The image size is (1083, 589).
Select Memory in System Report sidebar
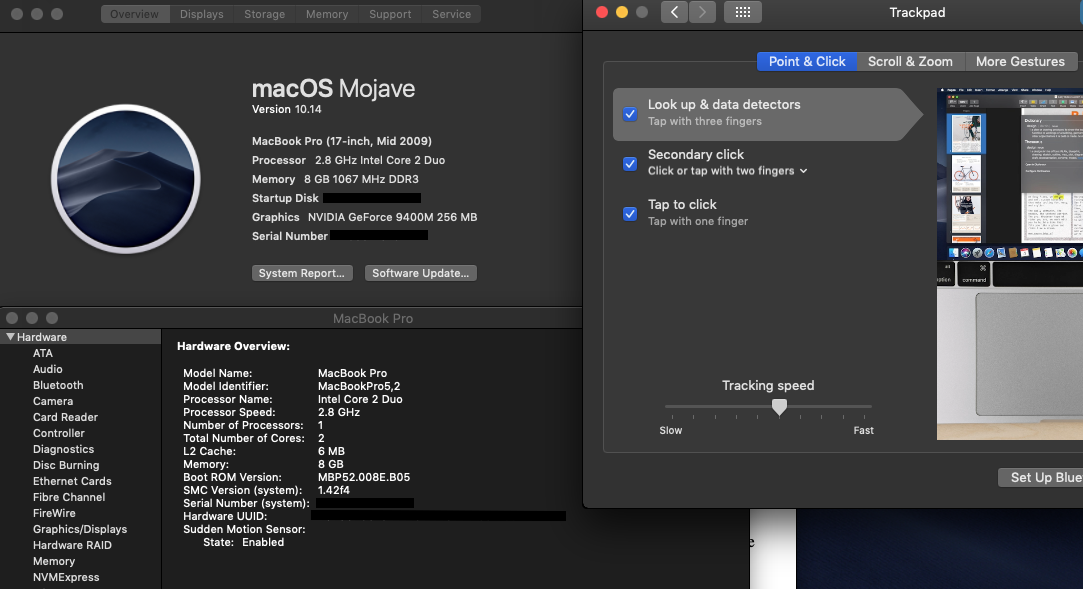coord(54,561)
